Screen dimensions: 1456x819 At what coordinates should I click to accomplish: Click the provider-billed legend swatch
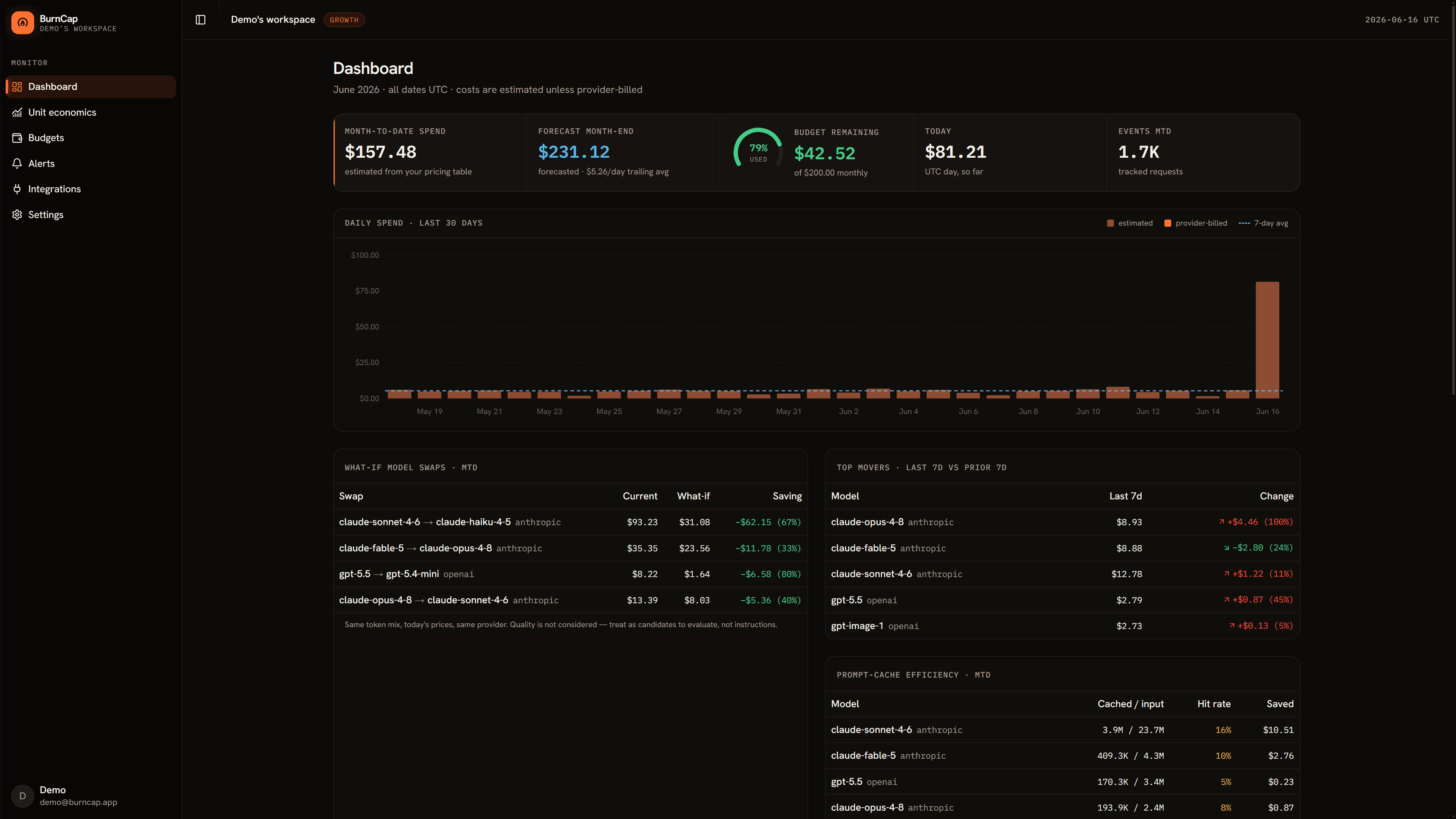(1168, 223)
